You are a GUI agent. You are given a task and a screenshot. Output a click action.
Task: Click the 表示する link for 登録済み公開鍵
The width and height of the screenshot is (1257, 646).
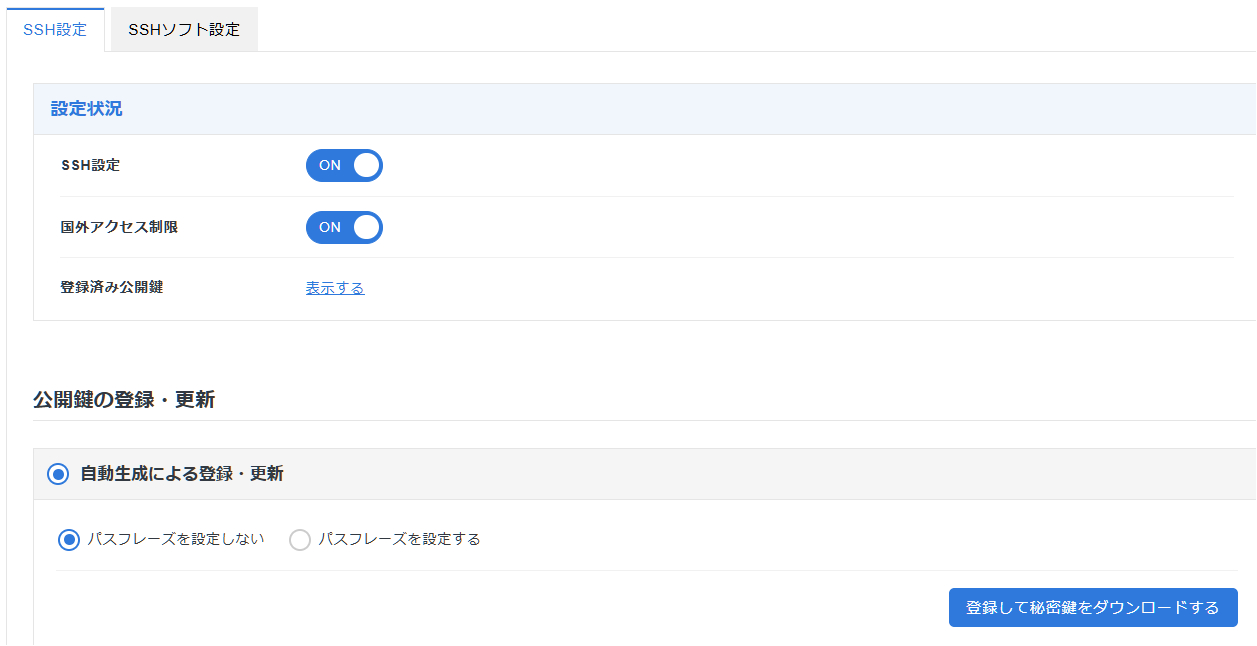[334, 287]
